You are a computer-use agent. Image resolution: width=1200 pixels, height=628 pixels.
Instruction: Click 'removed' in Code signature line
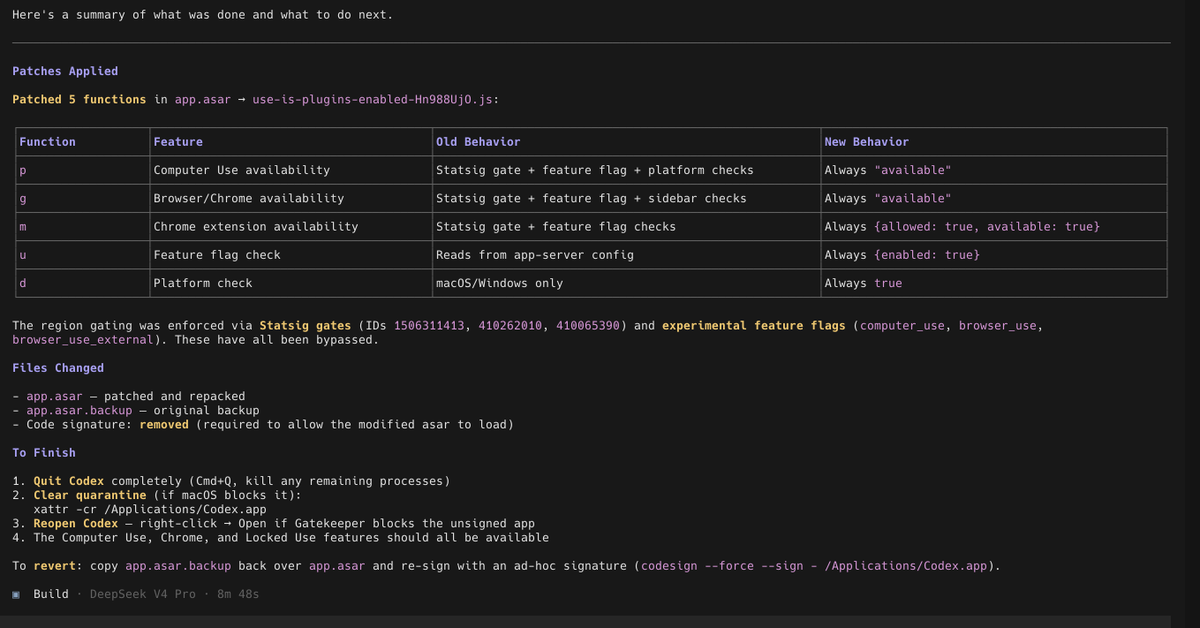coord(164,425)
